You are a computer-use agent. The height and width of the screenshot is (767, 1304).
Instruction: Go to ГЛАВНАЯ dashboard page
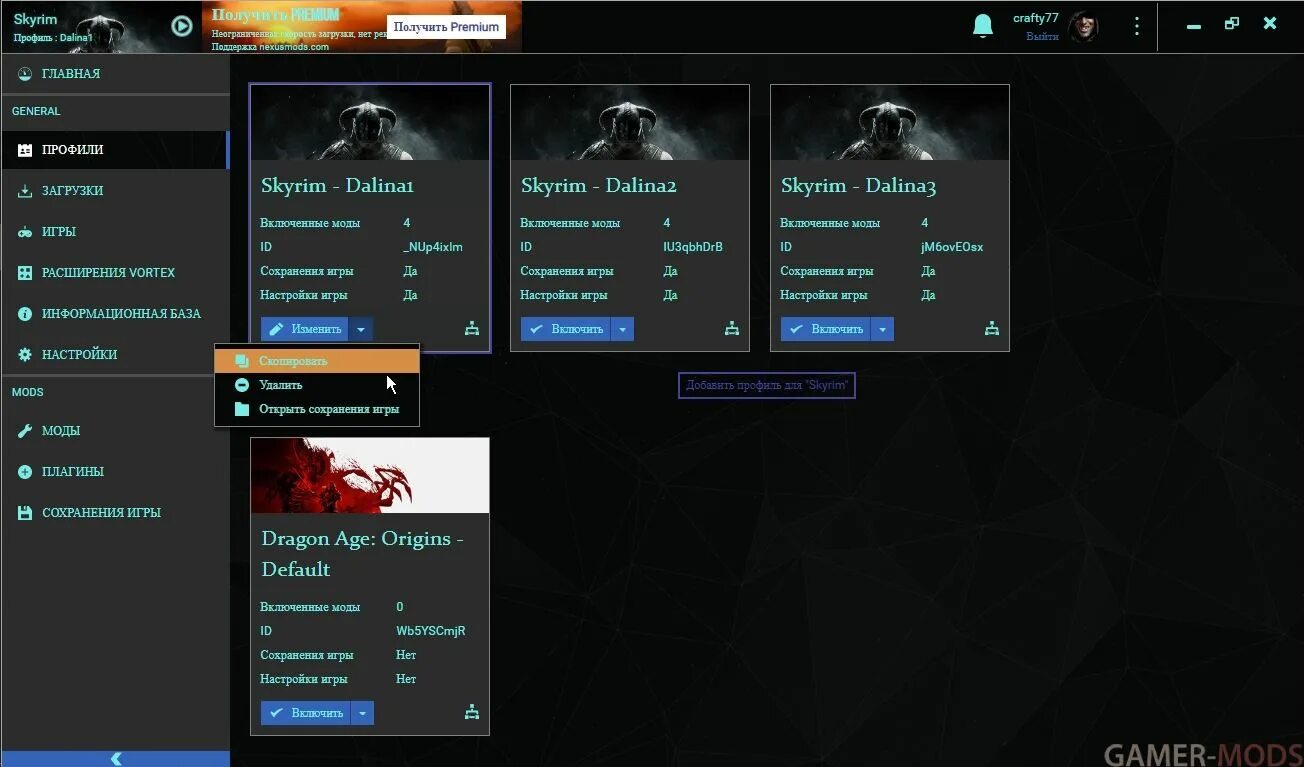click(115, 74)
